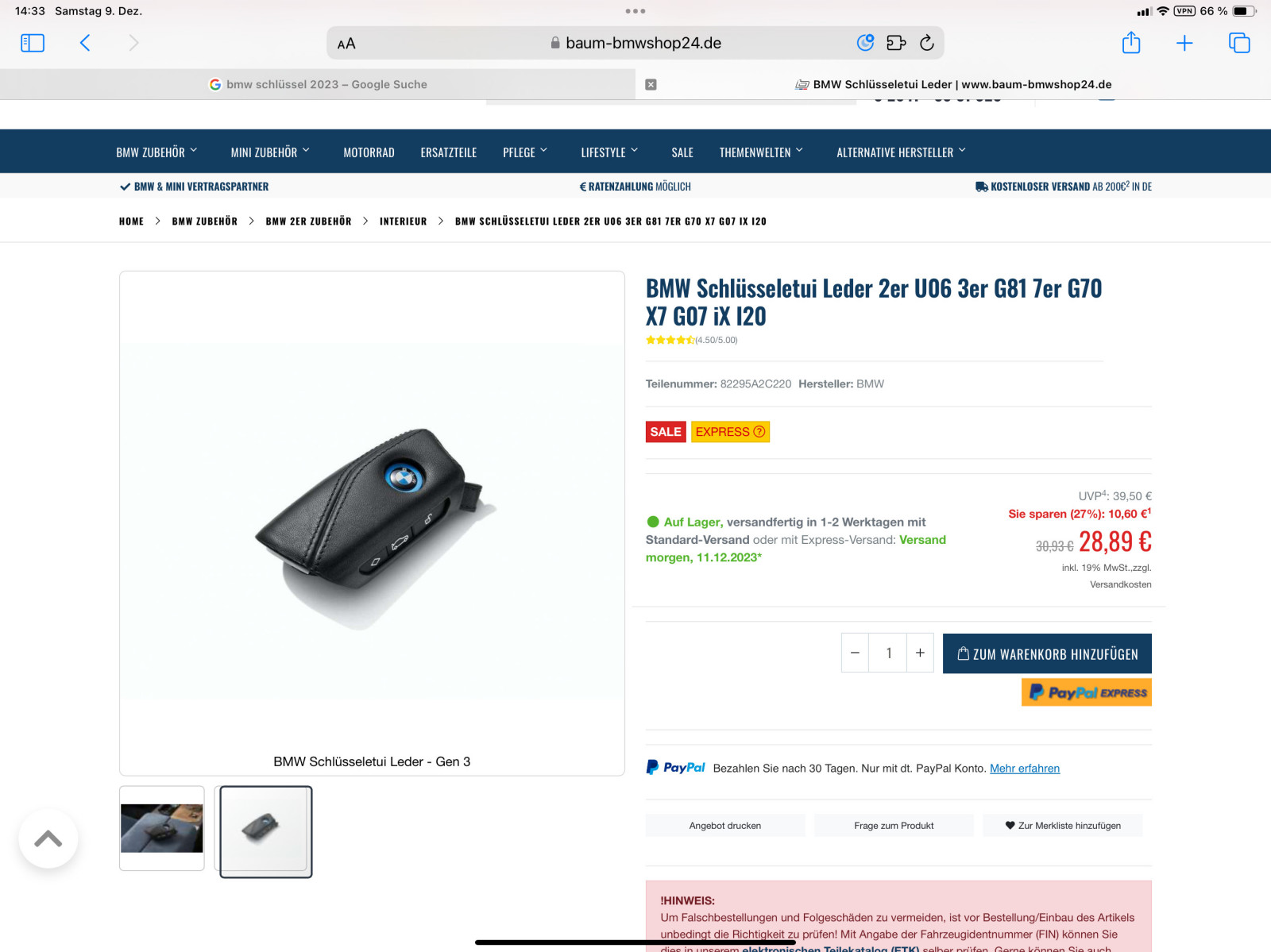Open the AA reader options
This screenshot has width=1271, height=952.
click(346, 44)
